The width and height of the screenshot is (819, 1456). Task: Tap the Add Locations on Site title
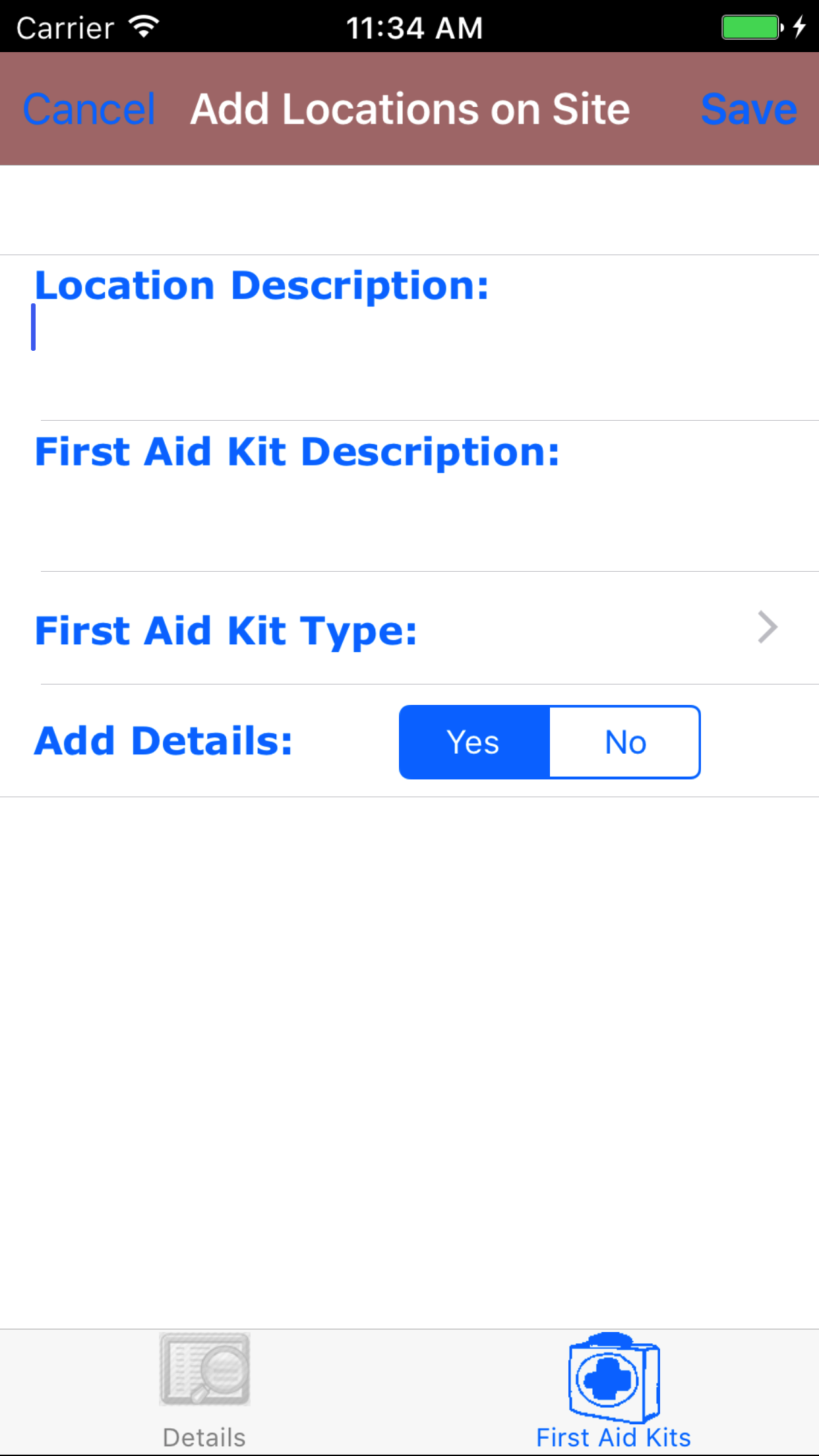coord(410,109)
